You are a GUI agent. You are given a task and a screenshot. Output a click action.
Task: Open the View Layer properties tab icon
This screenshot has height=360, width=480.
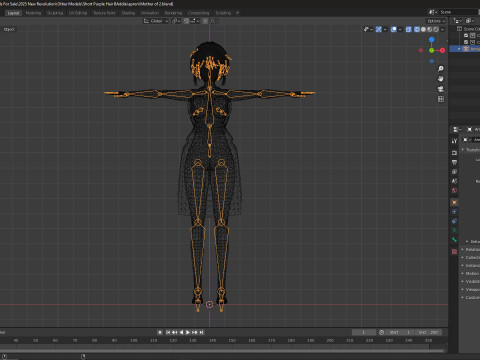pyautogui.click(x=454, y=172)
